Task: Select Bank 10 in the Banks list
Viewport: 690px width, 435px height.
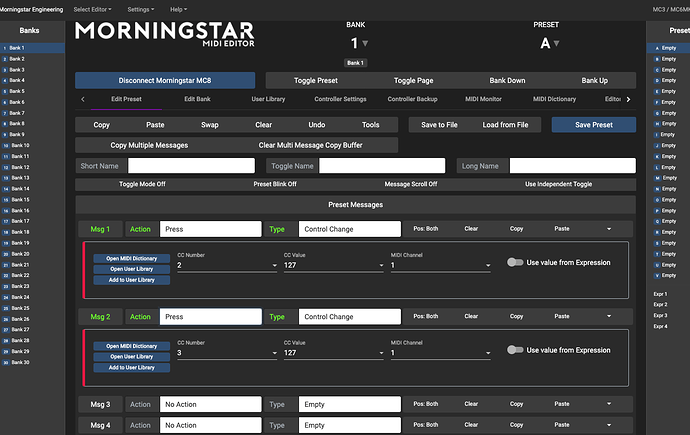Action: click(x=22, y=145)
